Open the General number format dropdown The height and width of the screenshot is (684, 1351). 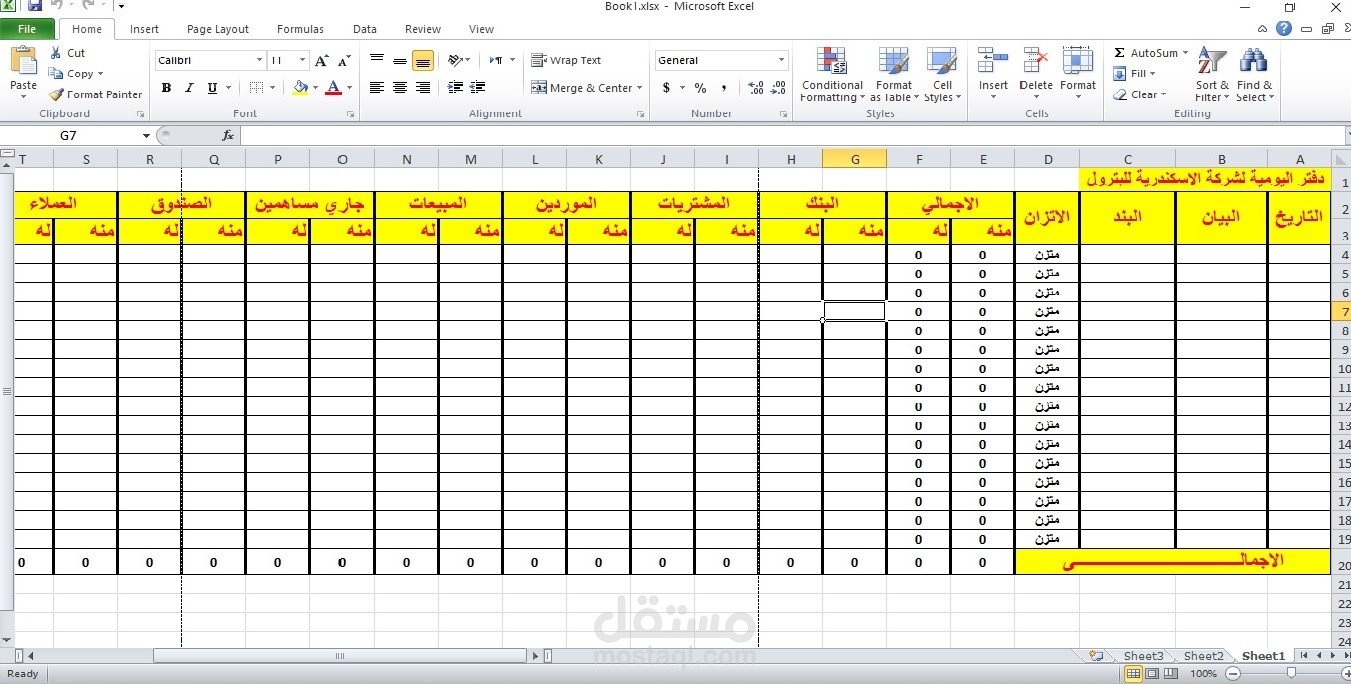coord(782,61)
